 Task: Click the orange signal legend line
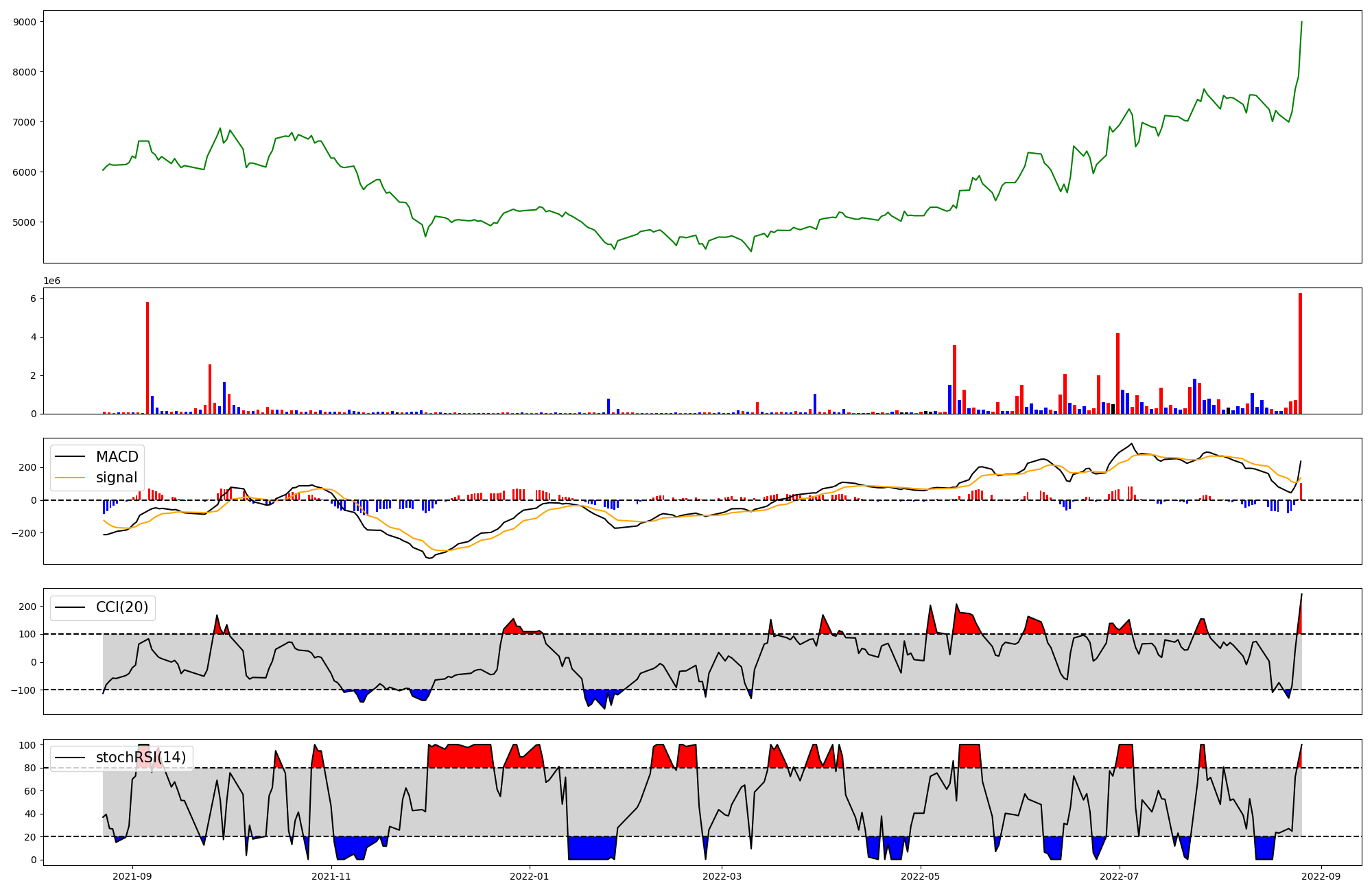pyautogui.click(x=70, y=478)
